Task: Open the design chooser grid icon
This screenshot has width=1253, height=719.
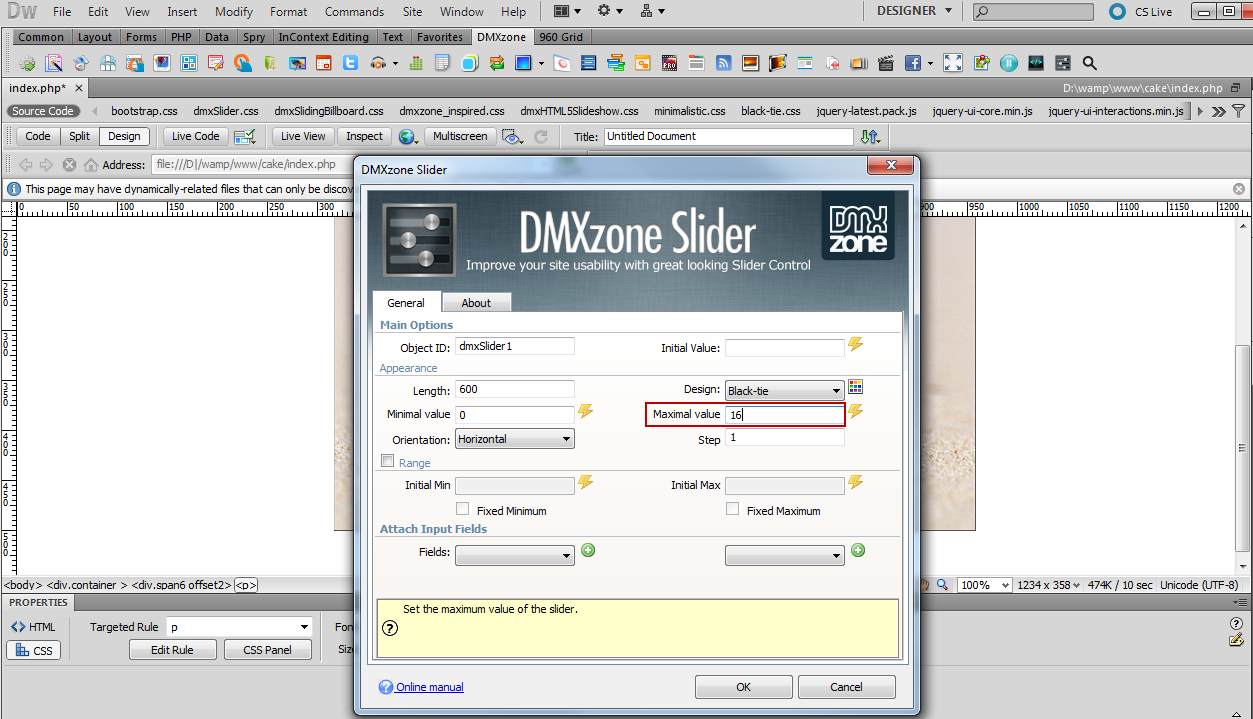Action: pos(855,387)
